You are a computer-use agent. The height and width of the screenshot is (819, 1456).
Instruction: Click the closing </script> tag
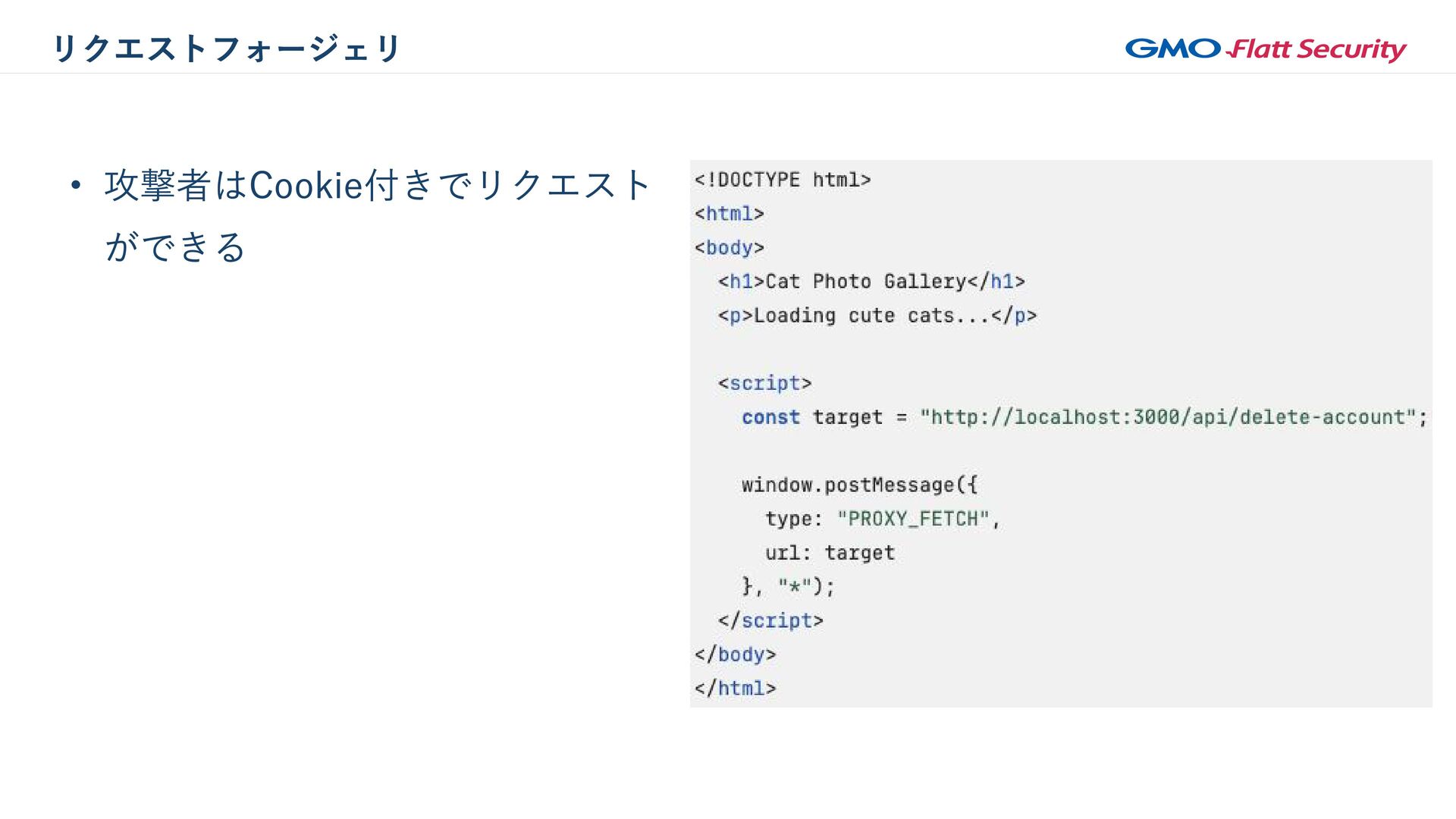[770, 621]
